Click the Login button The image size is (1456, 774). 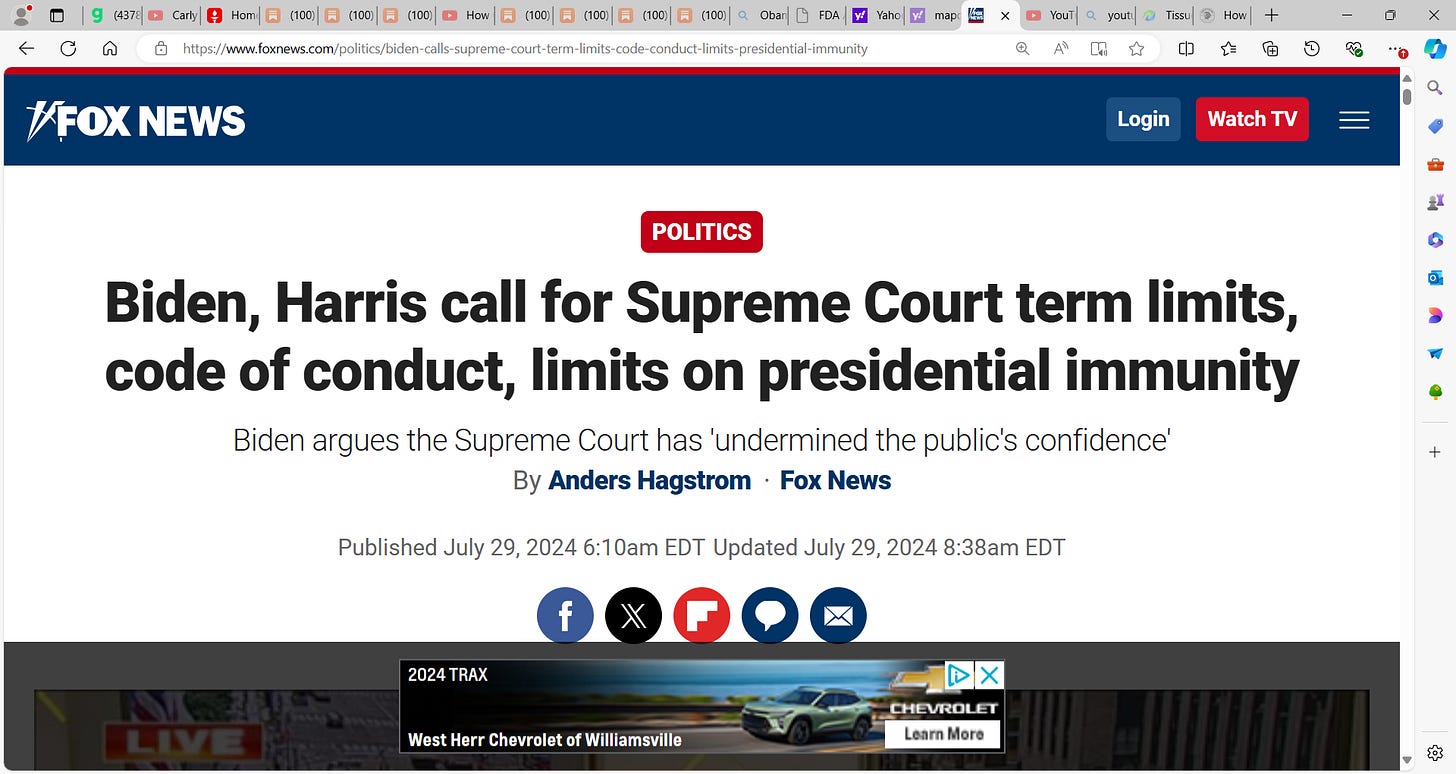1143,119
